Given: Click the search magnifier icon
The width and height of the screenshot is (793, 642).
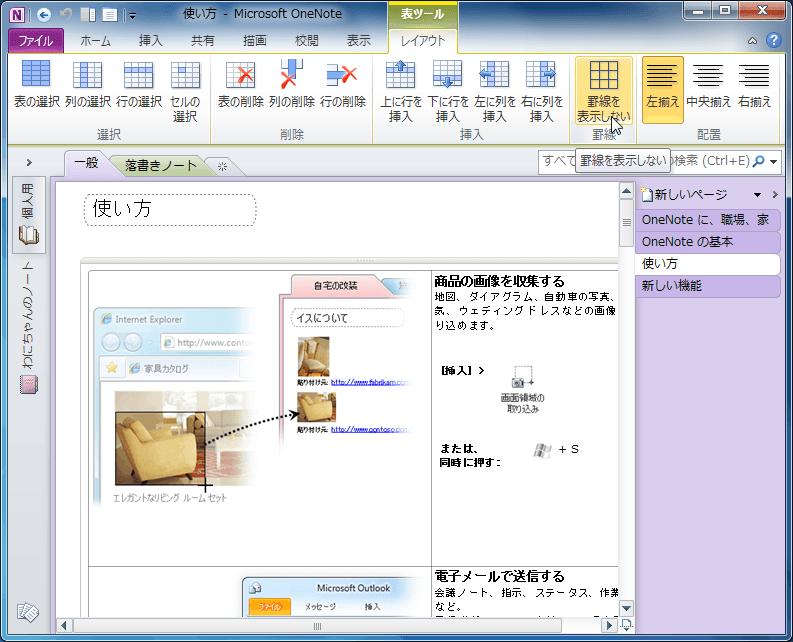Looking at the screenshot, I should (x=759, y=161).
